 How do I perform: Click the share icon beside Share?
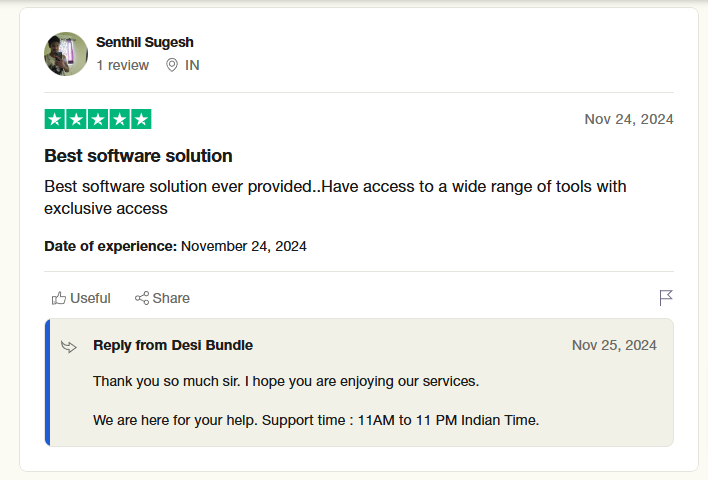pyautogui.click(x=142, y=298)
